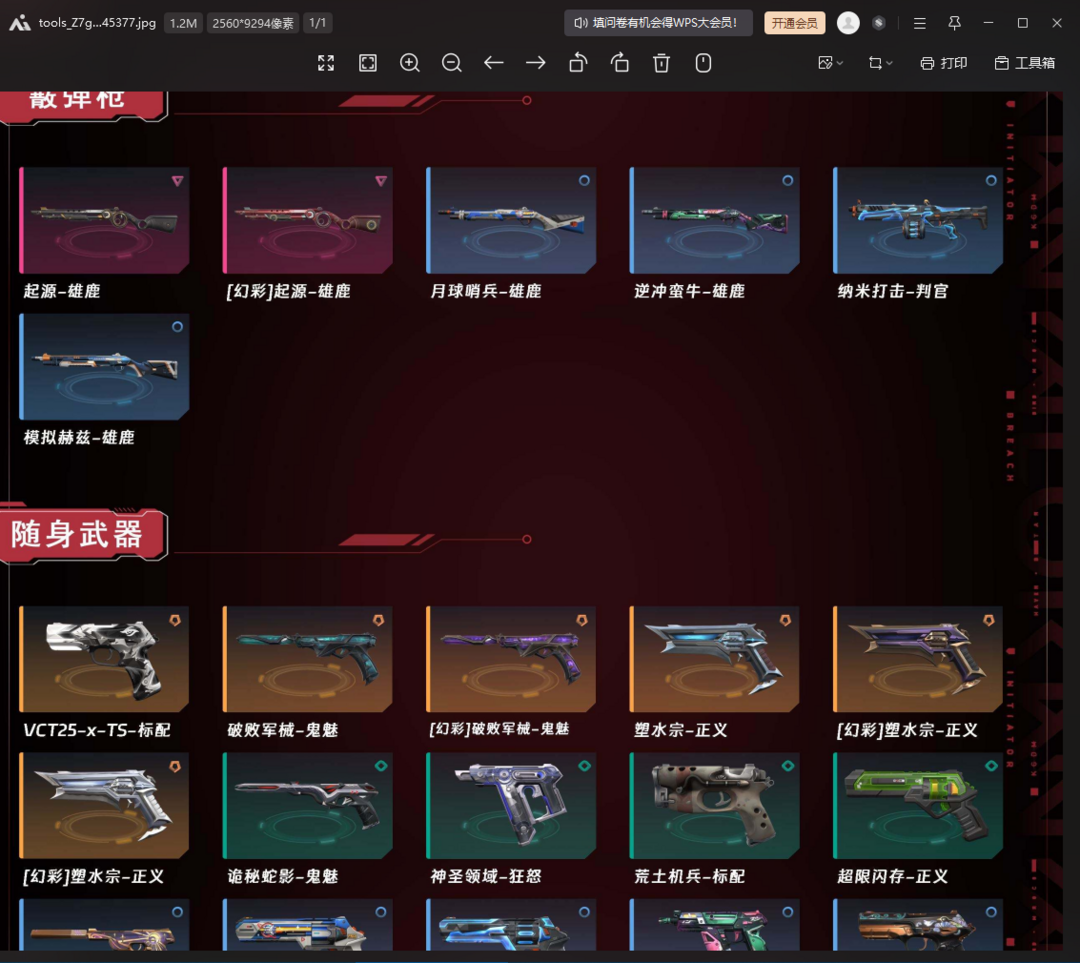1080x963 pixels.
Task: Click the 纳米打击-判官 weapon thumbnail
Action: 917,220
